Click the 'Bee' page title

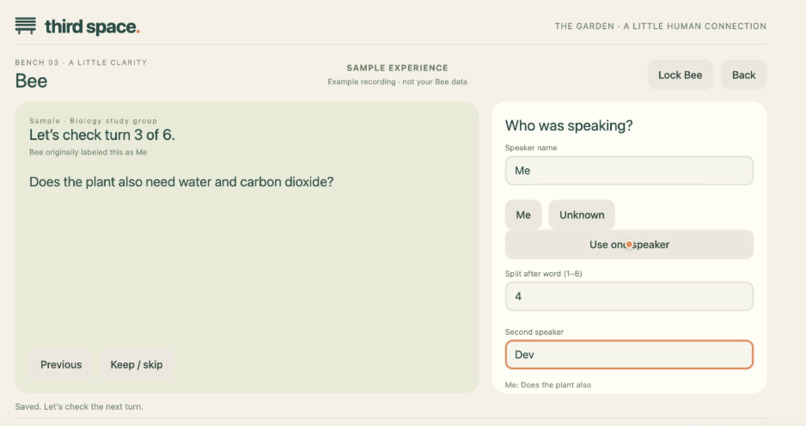tap(31, 81)
